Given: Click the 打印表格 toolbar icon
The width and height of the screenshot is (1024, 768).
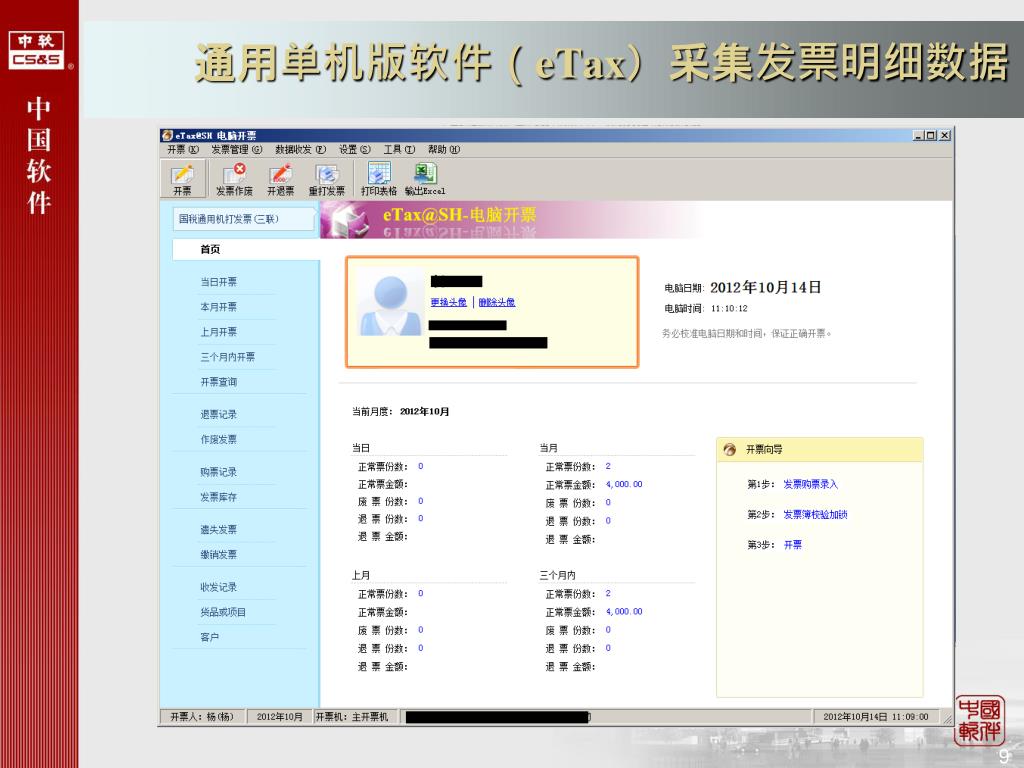Looking at the screenshot, I should (379, 178).
